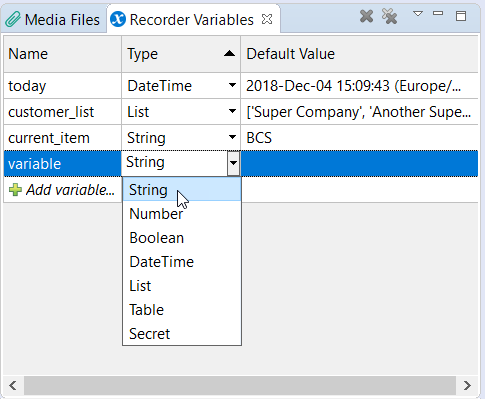Screen dimensions: 485x399
Task: Click the Add variable... link
Action: [x=70, y=190]
